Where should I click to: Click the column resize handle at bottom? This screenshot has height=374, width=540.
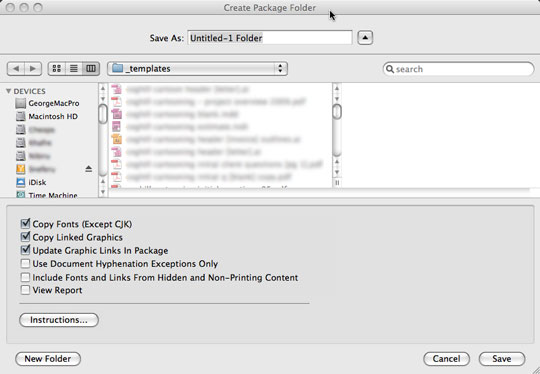337,183
